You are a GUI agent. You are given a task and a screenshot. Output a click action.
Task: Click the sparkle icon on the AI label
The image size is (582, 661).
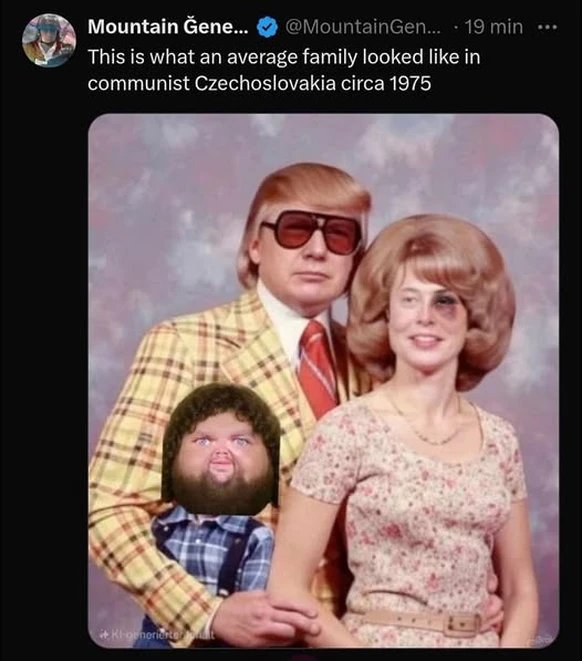click(102, 634)
